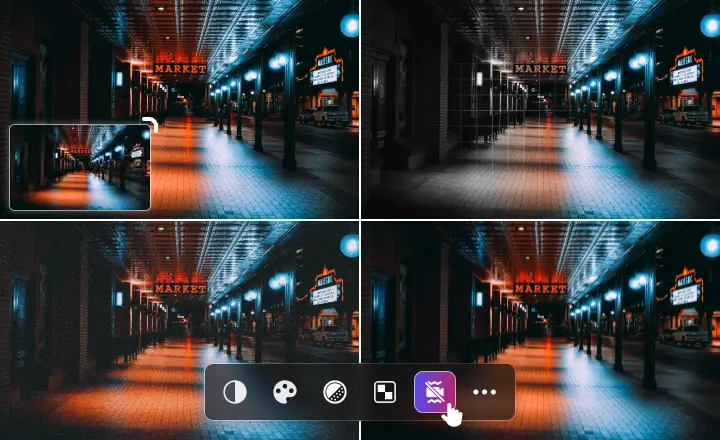Toggle the purple video stabilization button
Image resolution: width=720 pixels, height=440 pixels.
click(435, 392)
